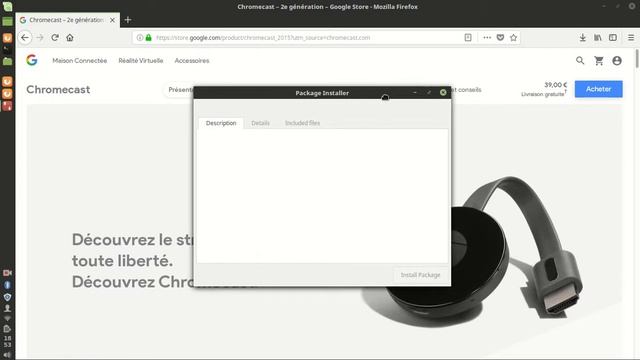Toggle Firefox reader view icon
This screenshot has width=640, height=360.
(468, 38)
